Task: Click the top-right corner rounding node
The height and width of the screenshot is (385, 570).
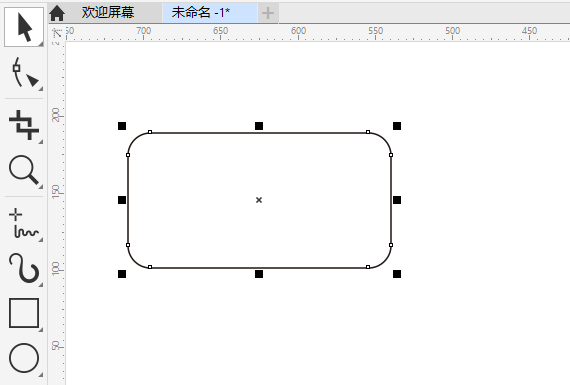Action: (x=368, y=132)
